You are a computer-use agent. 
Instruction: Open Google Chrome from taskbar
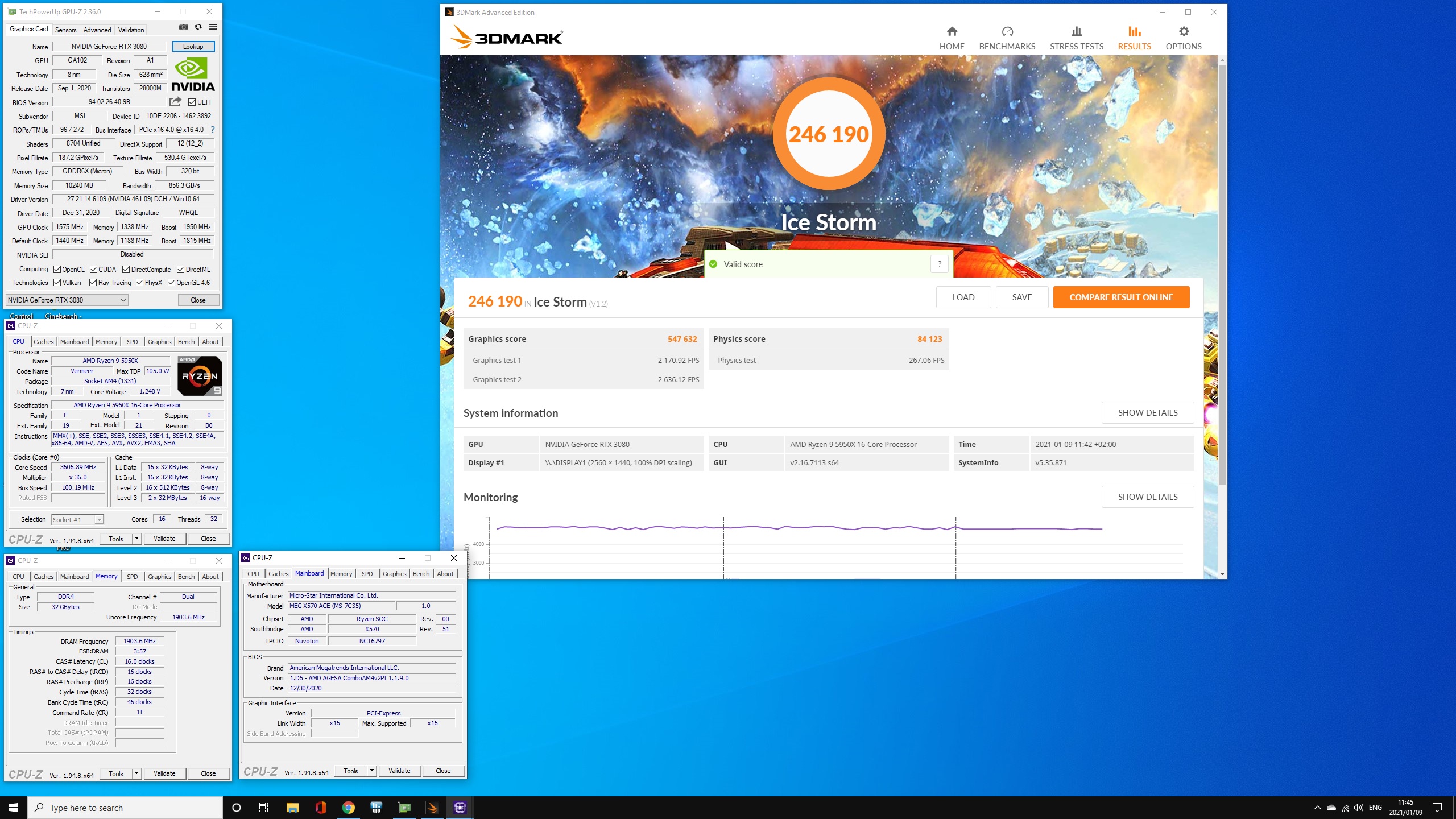point(348,808)
